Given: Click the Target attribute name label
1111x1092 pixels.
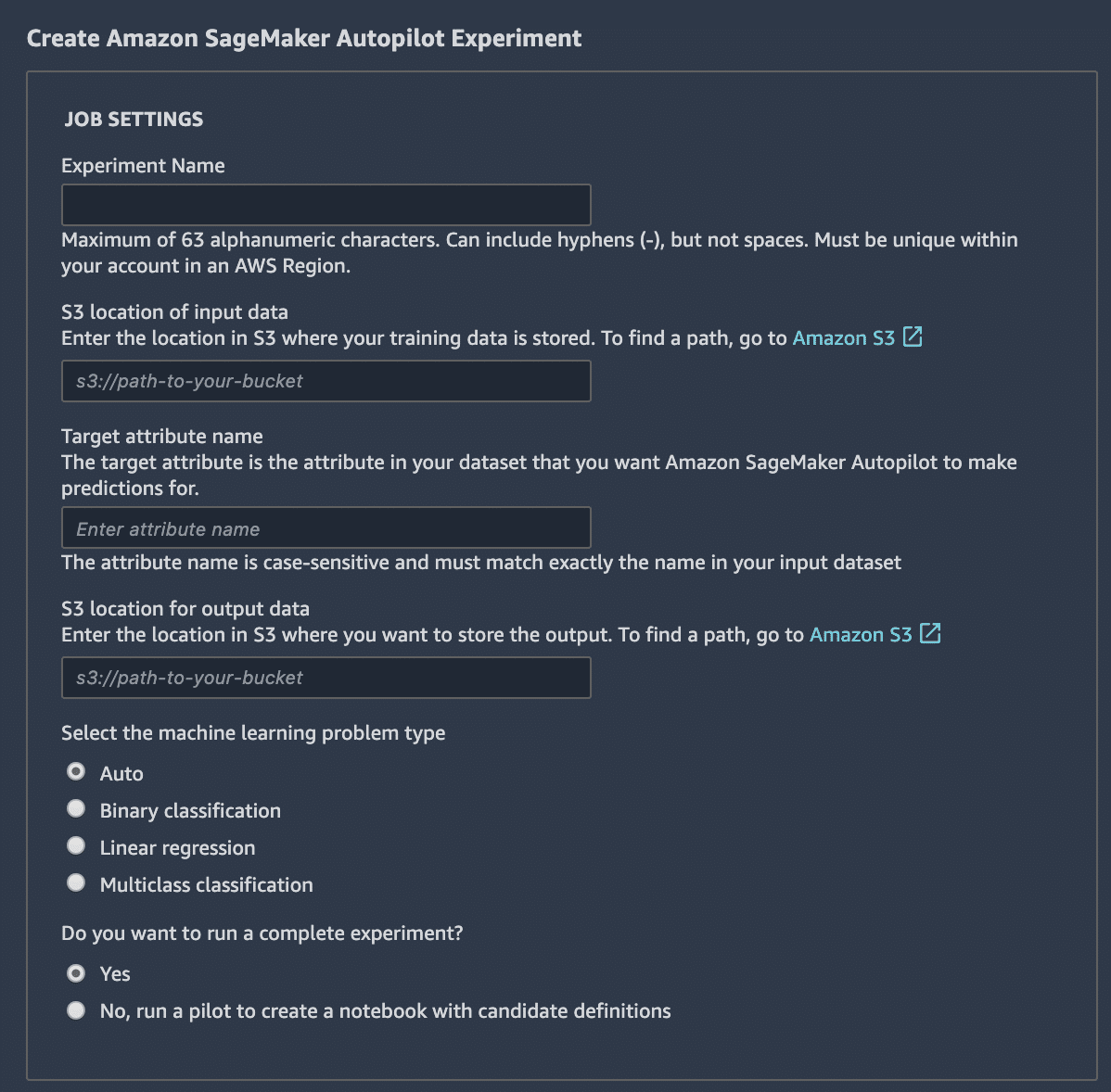Looking at the screenshot, I should coord(162,437).
